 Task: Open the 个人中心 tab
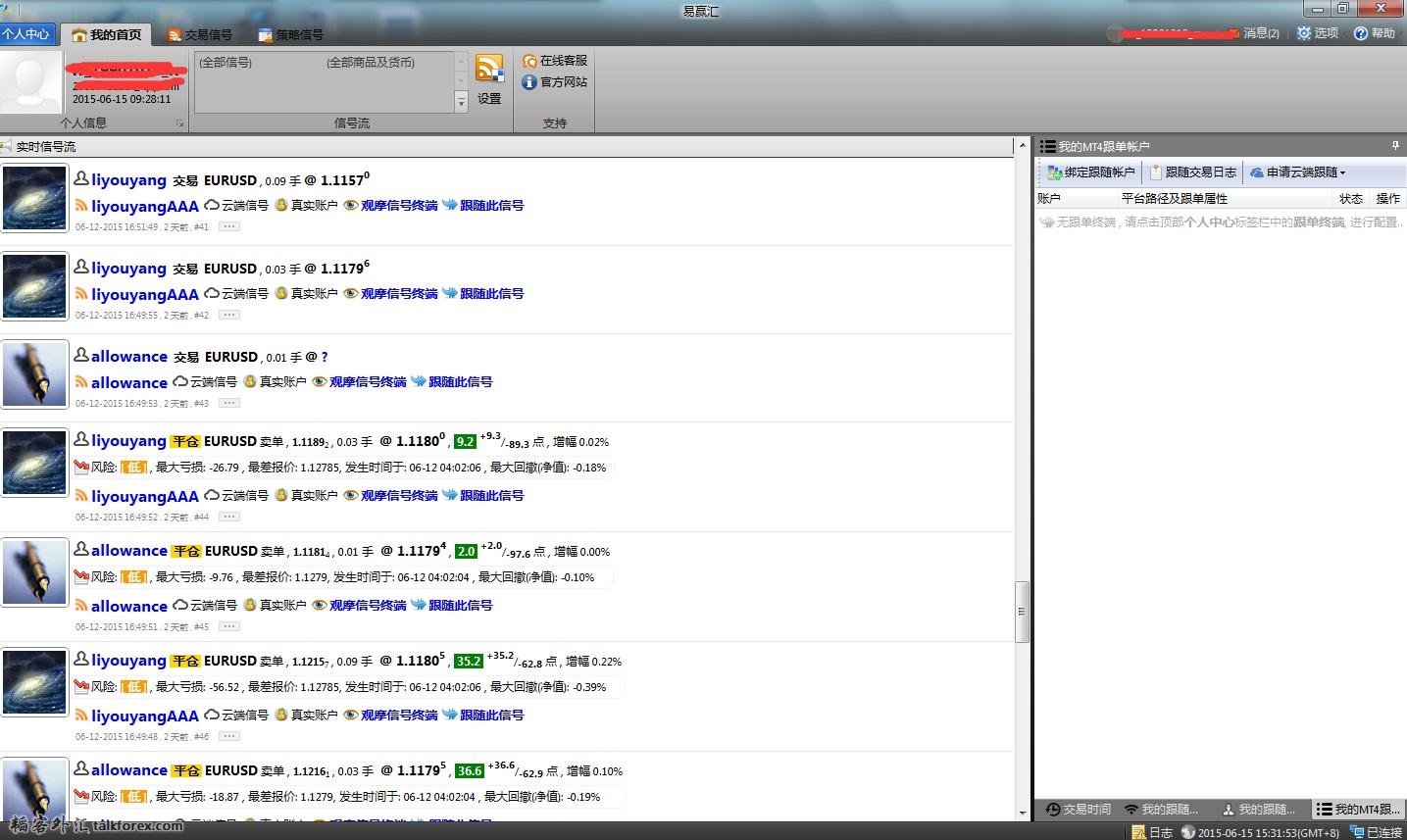point(25,33)
